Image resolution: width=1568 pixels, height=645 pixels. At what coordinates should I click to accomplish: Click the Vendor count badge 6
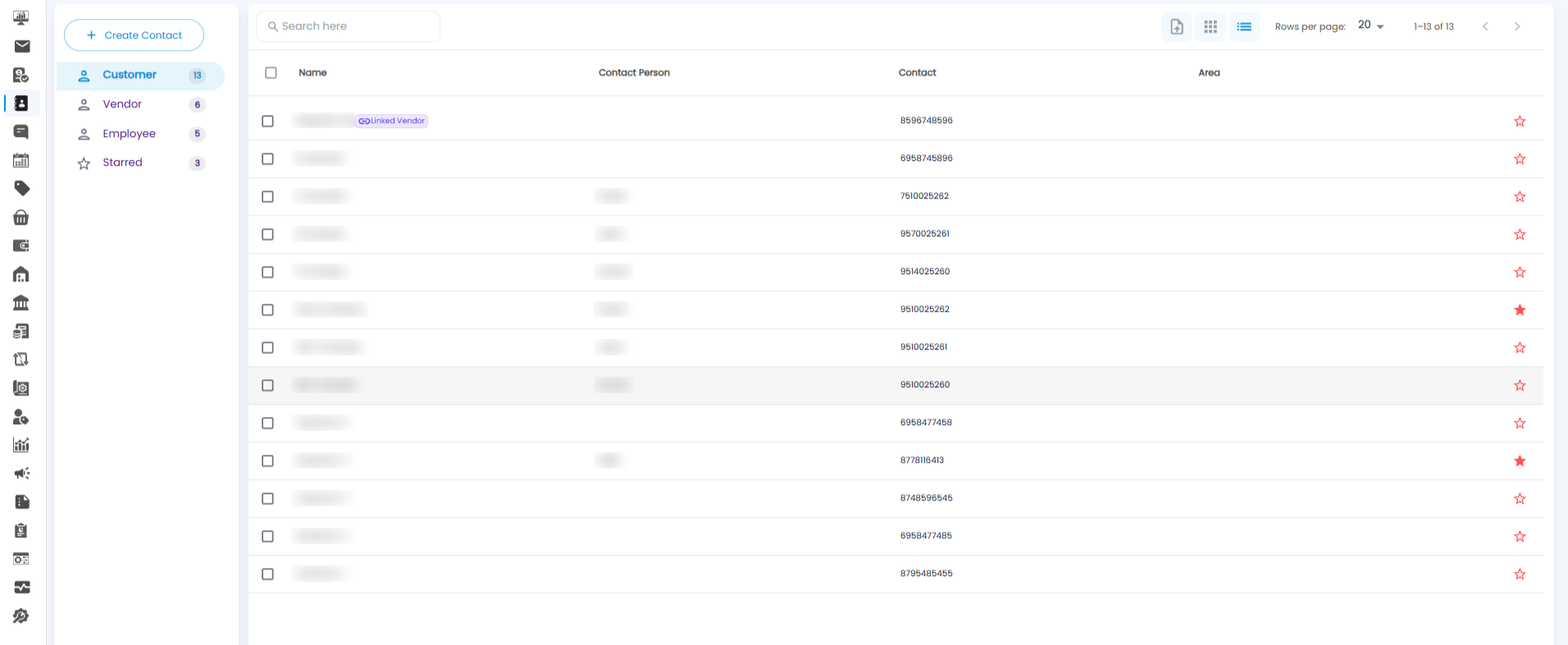(x=197, y=105)
